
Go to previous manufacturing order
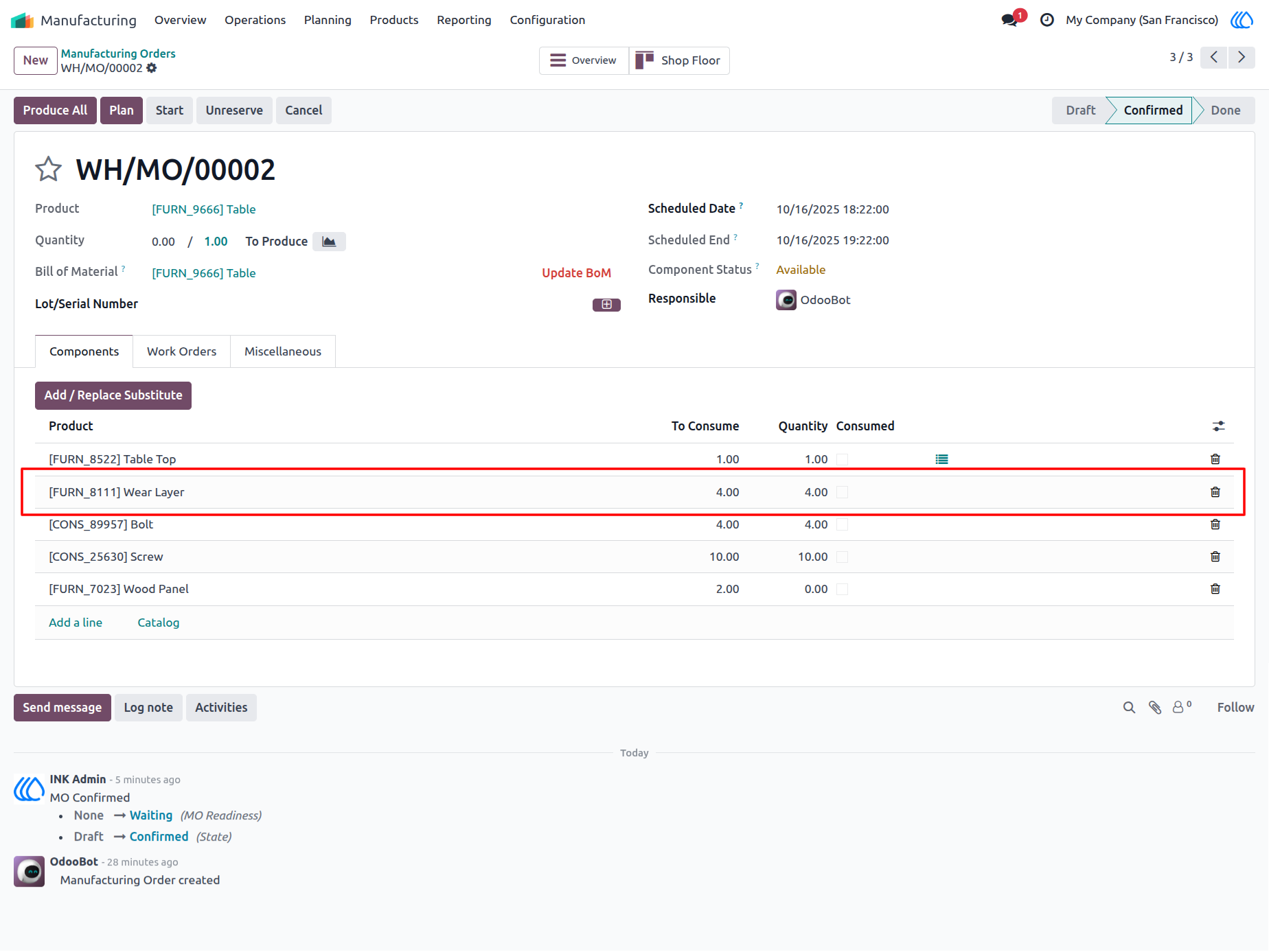[x=1214, y=57]
